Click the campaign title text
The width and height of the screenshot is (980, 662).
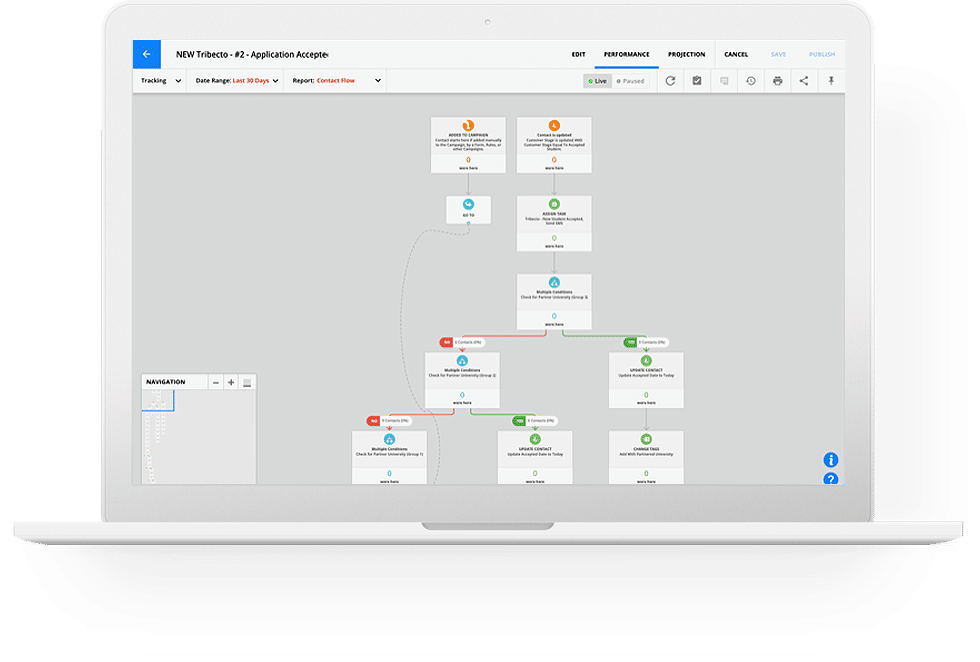click(x=252, y=54)
